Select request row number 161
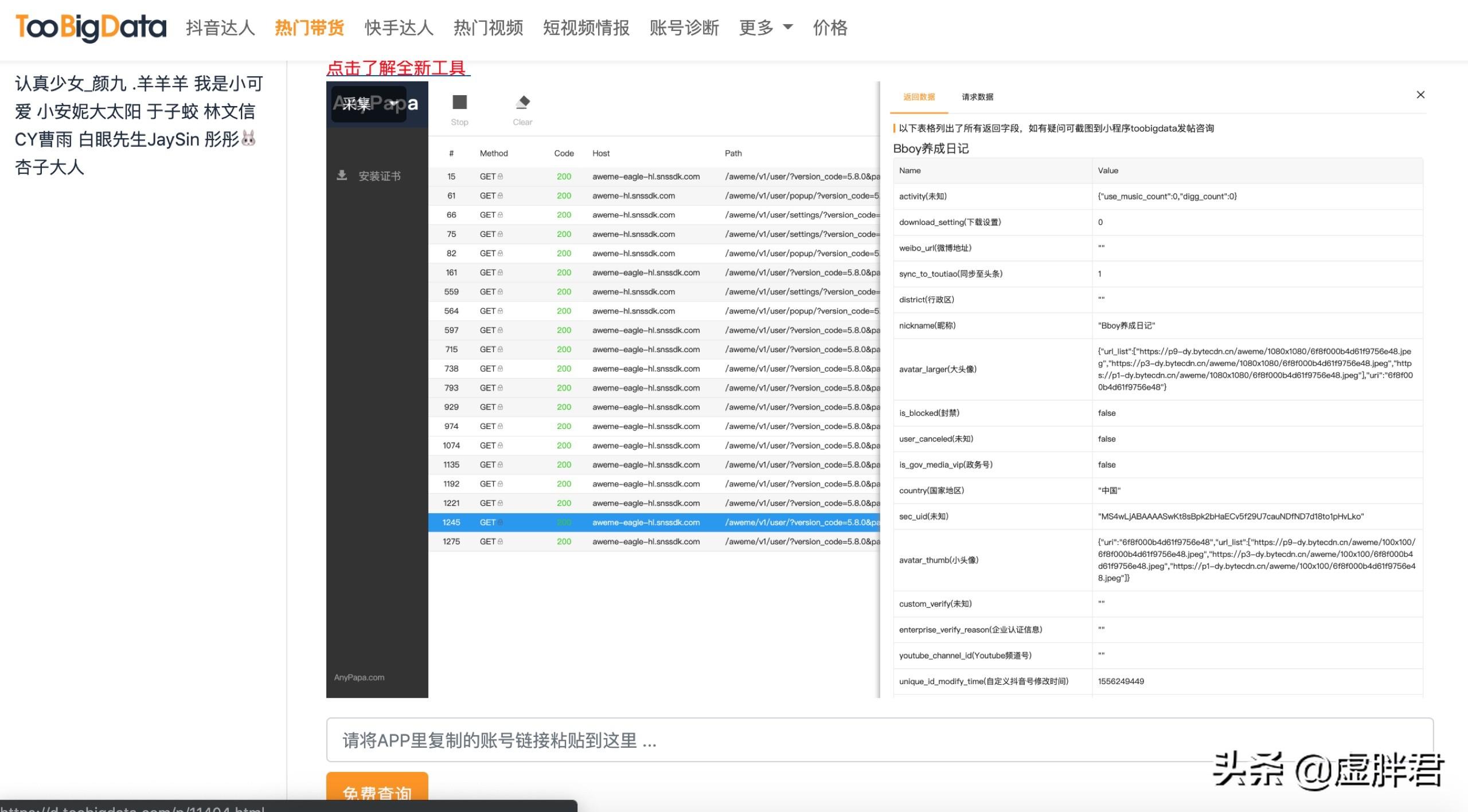This screenshot has width=1468, height=812. (x=654, y=272)
